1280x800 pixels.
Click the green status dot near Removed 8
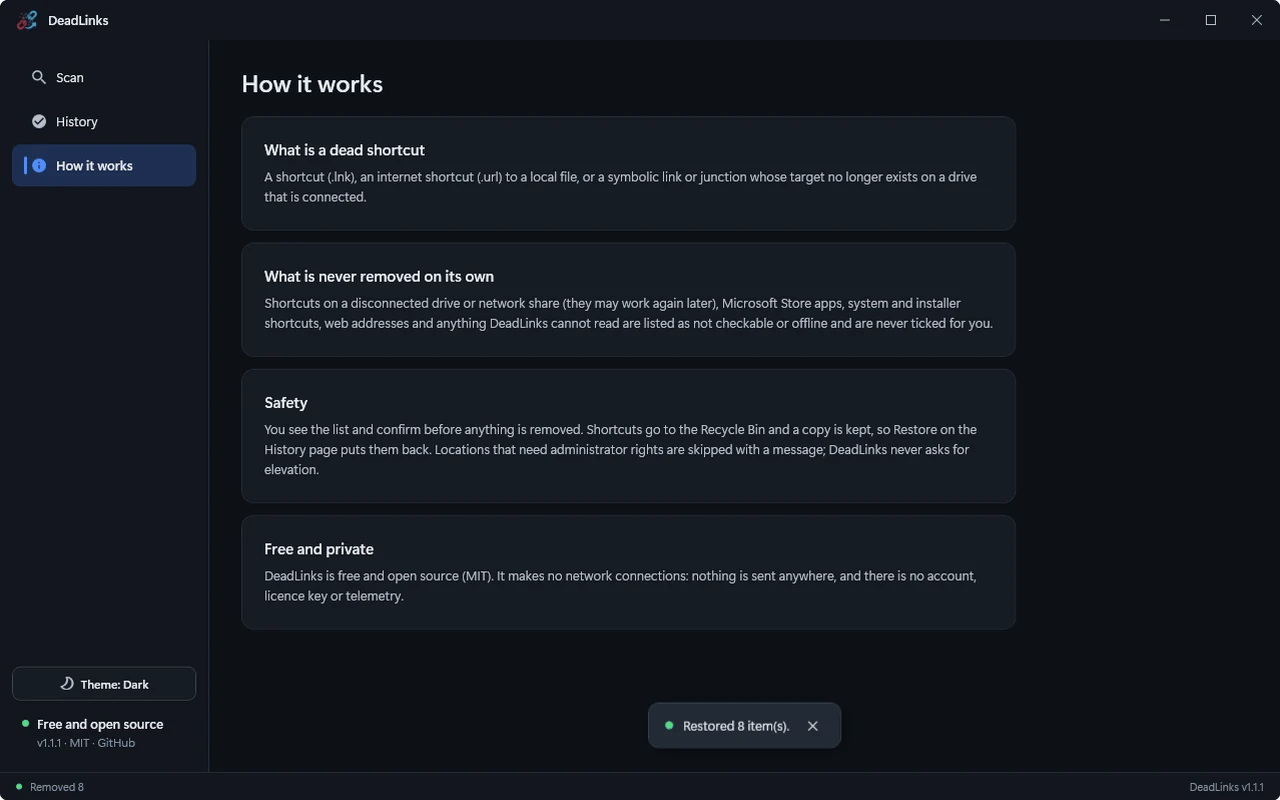(x=19, y=787)
